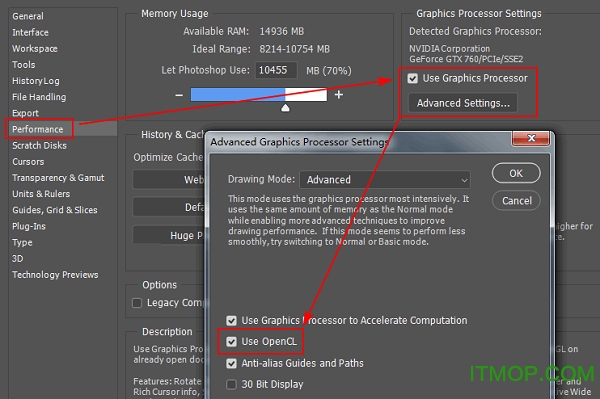This screenshot has height=399, width=600.
Task: Click GeForce GTX 760/PCIe/SSE2 text
Action: [466, 59]
